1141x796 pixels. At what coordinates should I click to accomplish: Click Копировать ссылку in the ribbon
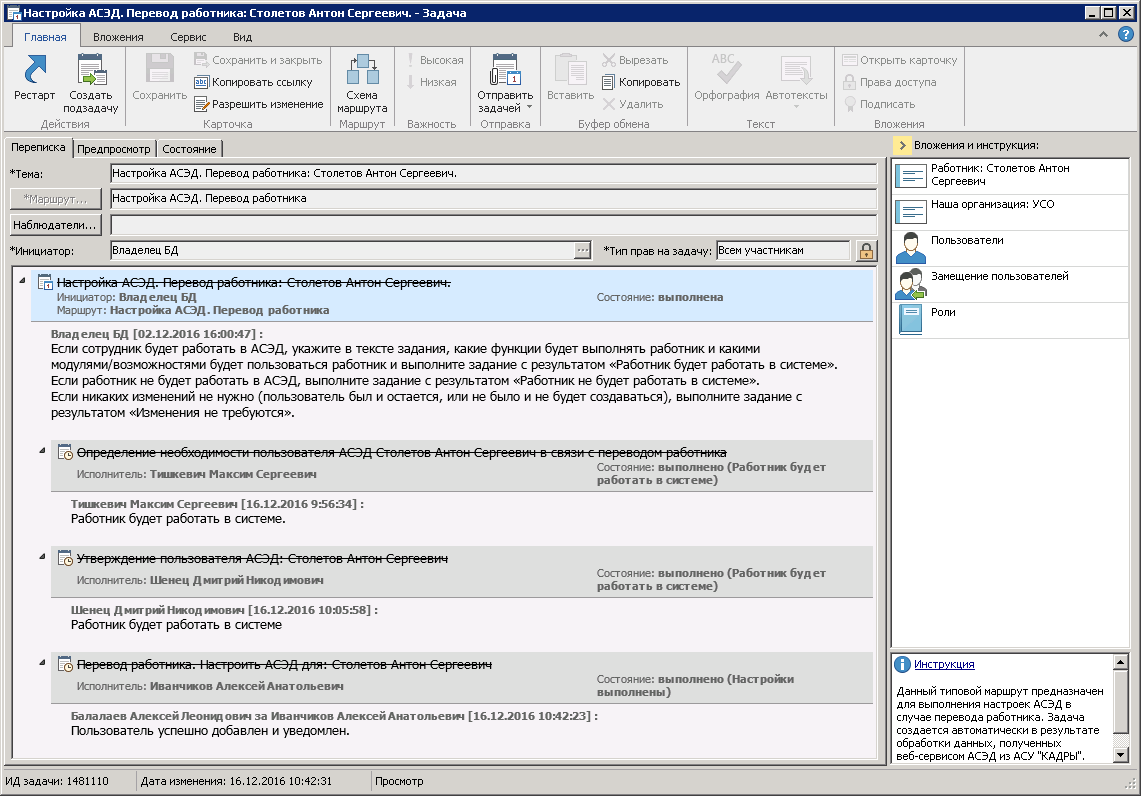pos(253,82)
